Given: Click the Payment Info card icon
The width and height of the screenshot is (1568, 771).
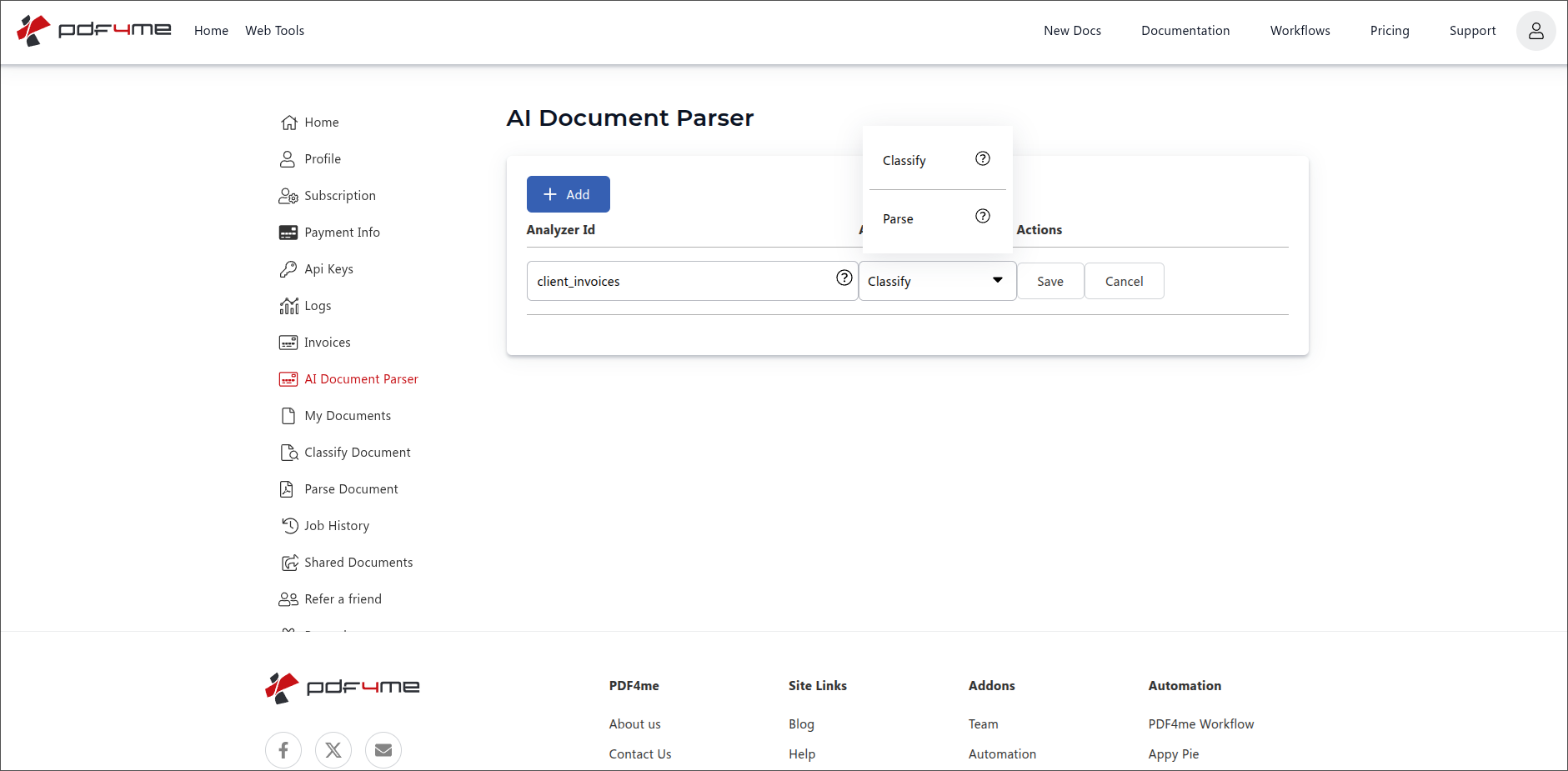Looking at the screenshot, I should tap(288, 233).
